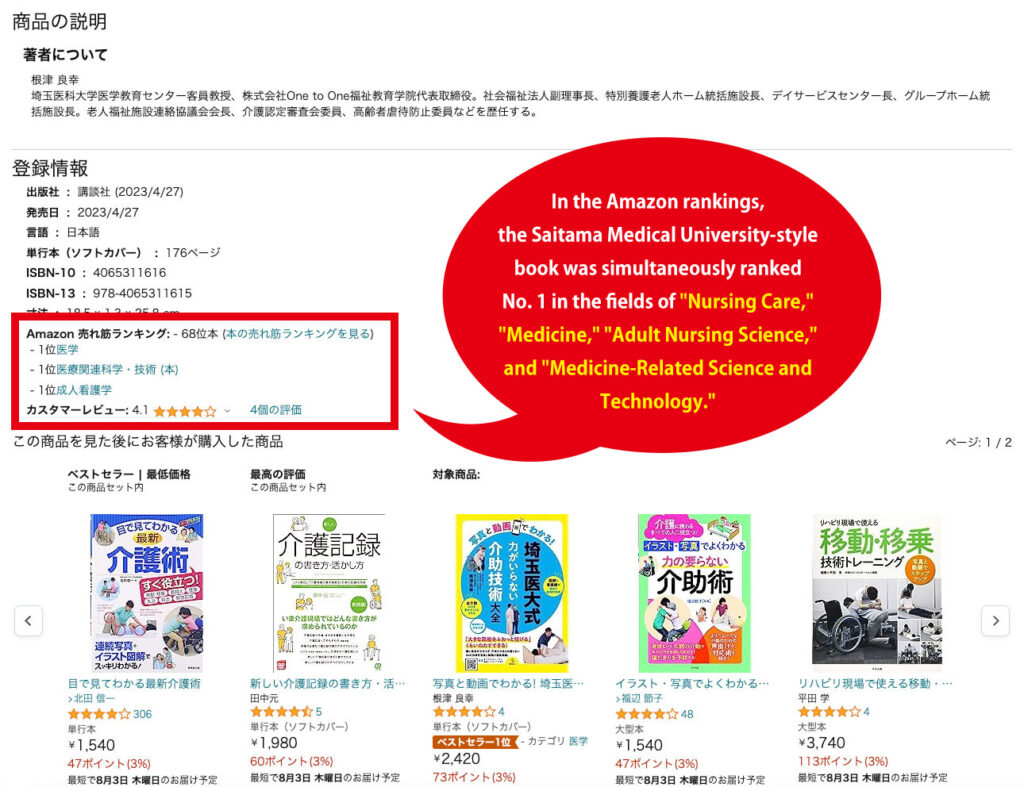1024x787 pixels.
Task: Open author link 福辺 節子
Action: 642,698
